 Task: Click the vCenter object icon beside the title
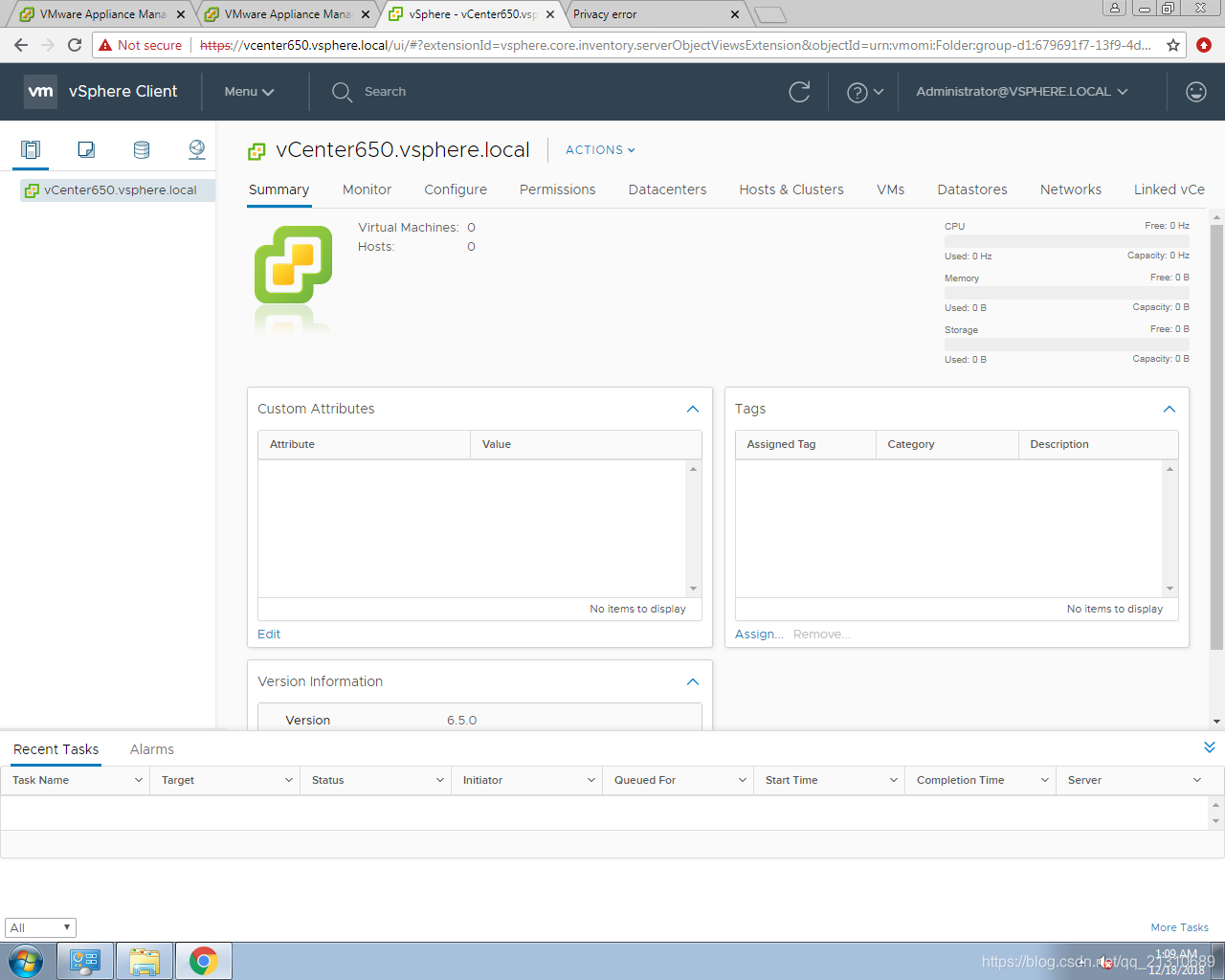coord(256,150)
